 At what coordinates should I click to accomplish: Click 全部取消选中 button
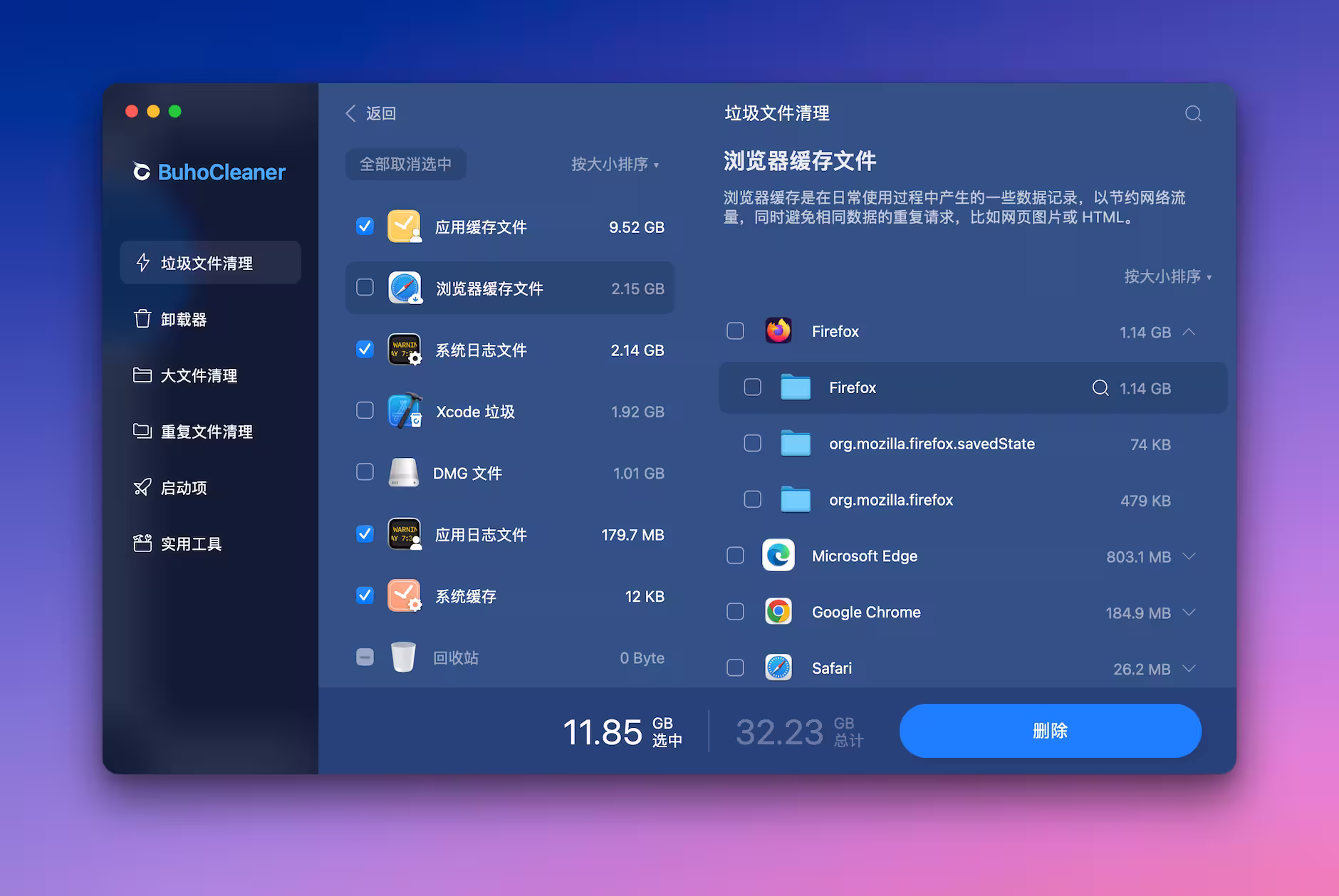[405, 165]
